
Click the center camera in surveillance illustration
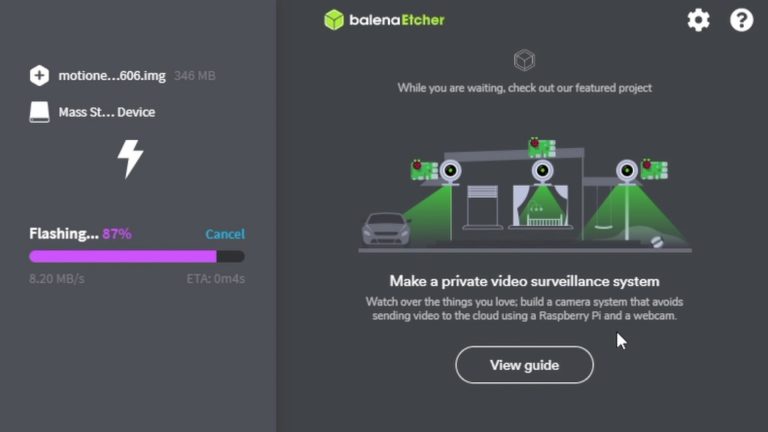(542, 171)
